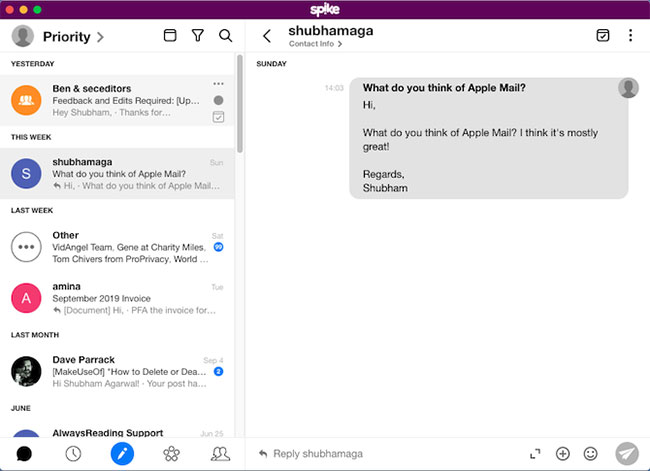Click the blue compose pencil button

[122, 453]
